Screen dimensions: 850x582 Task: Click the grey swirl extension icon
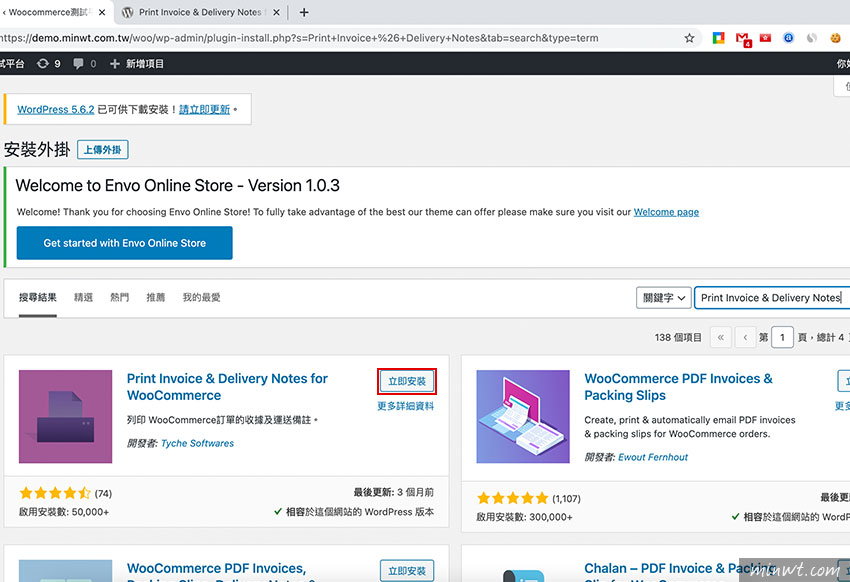tap(812, 38)
